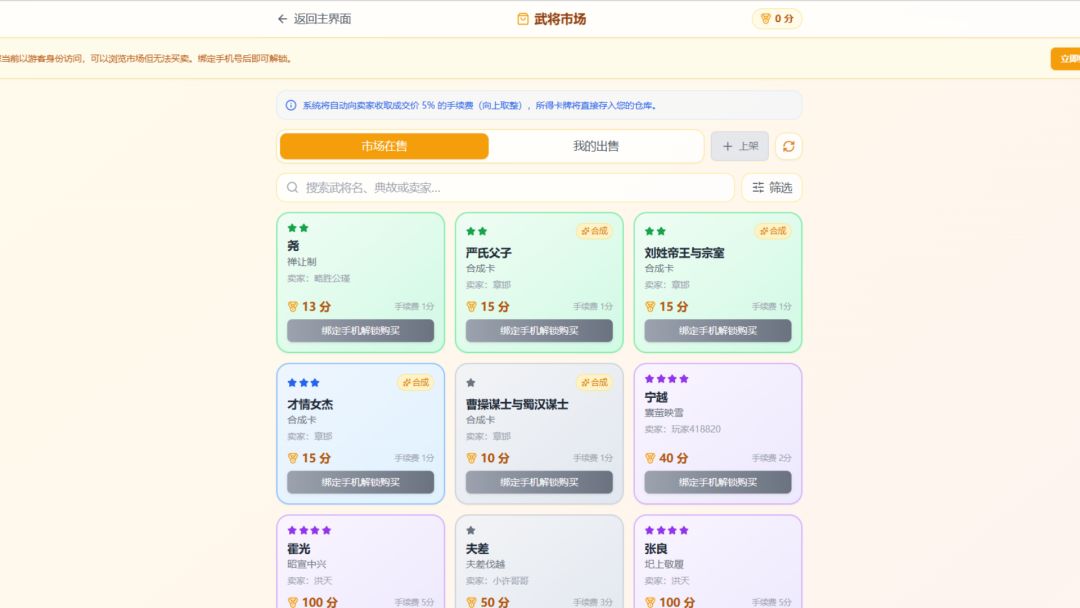The height and width of the screenshot is (608, 1080).
Task: Select the 严氏父子 card title
Action: 488,253
